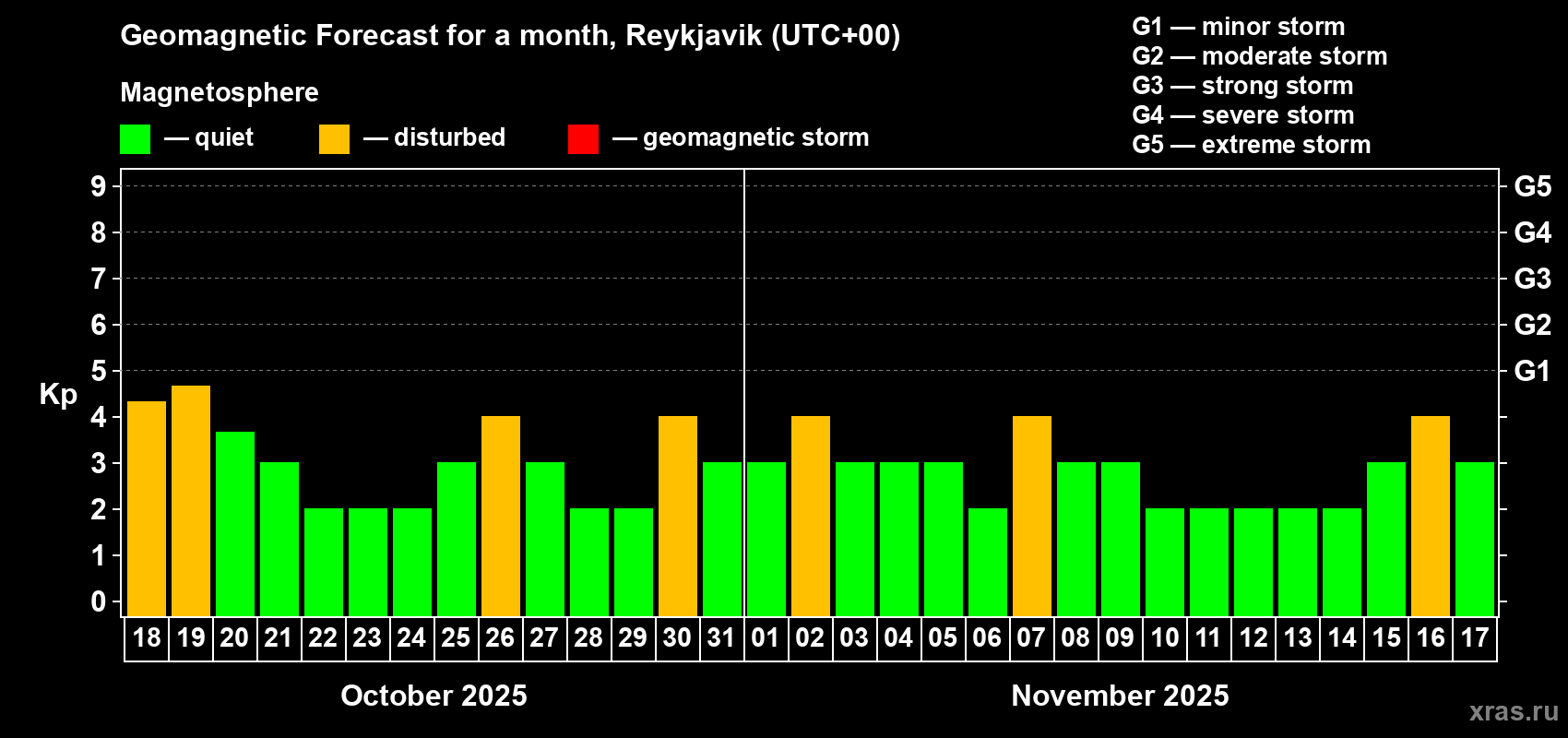This screenshot has width=1568, height=738.
Task: Click date label 29 on the axis
Action: click(633, 637)
